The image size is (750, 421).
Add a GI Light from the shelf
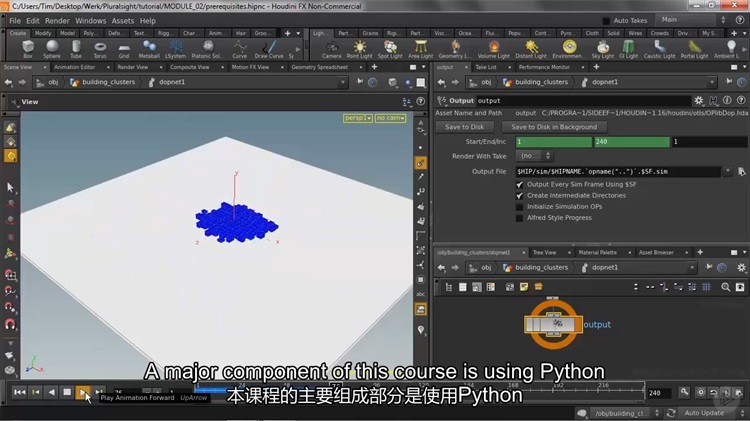629,49
